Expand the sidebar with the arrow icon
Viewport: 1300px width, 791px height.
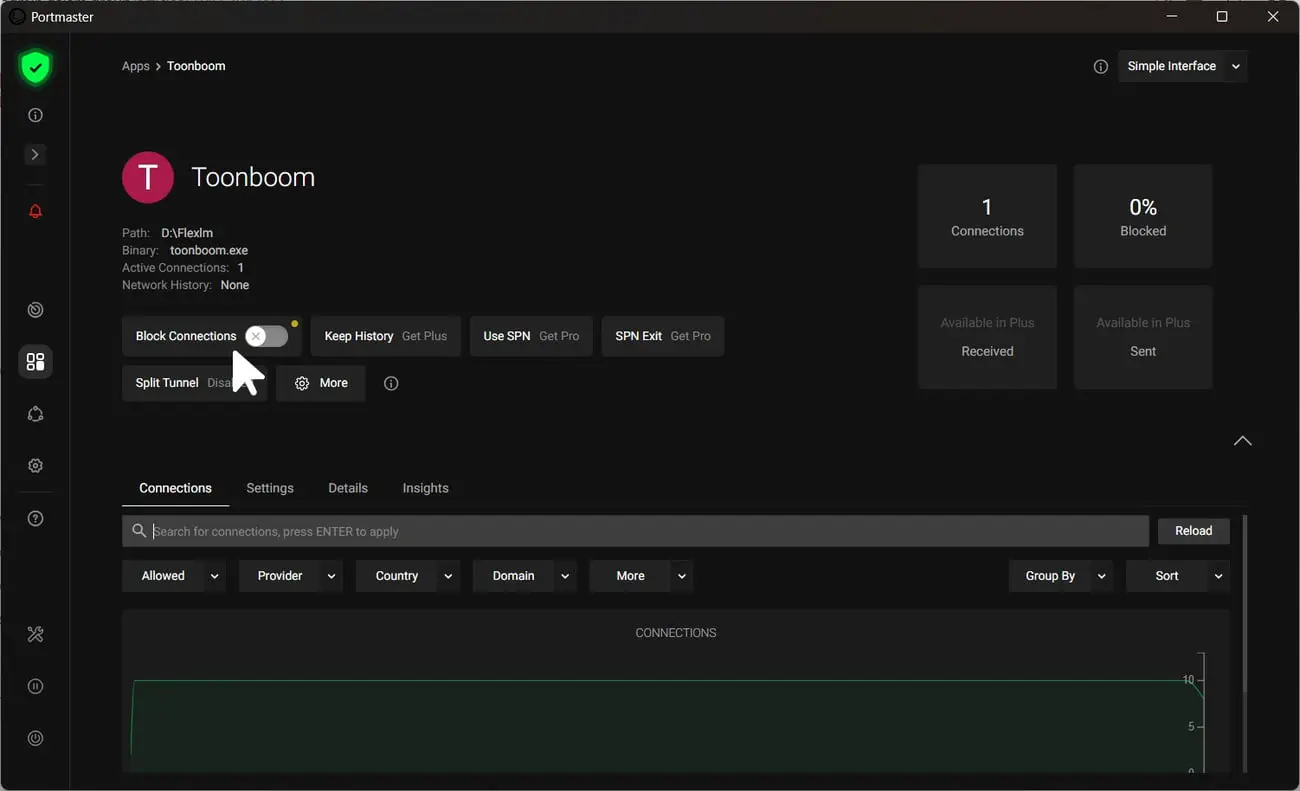point(35,154)
